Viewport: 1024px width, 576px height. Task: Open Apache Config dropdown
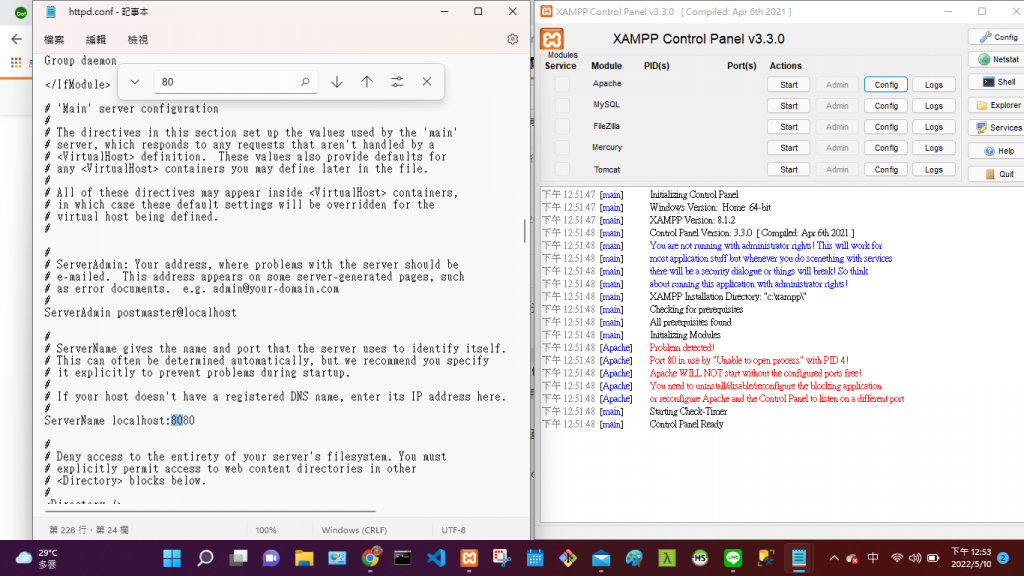(x=886, y=85)
